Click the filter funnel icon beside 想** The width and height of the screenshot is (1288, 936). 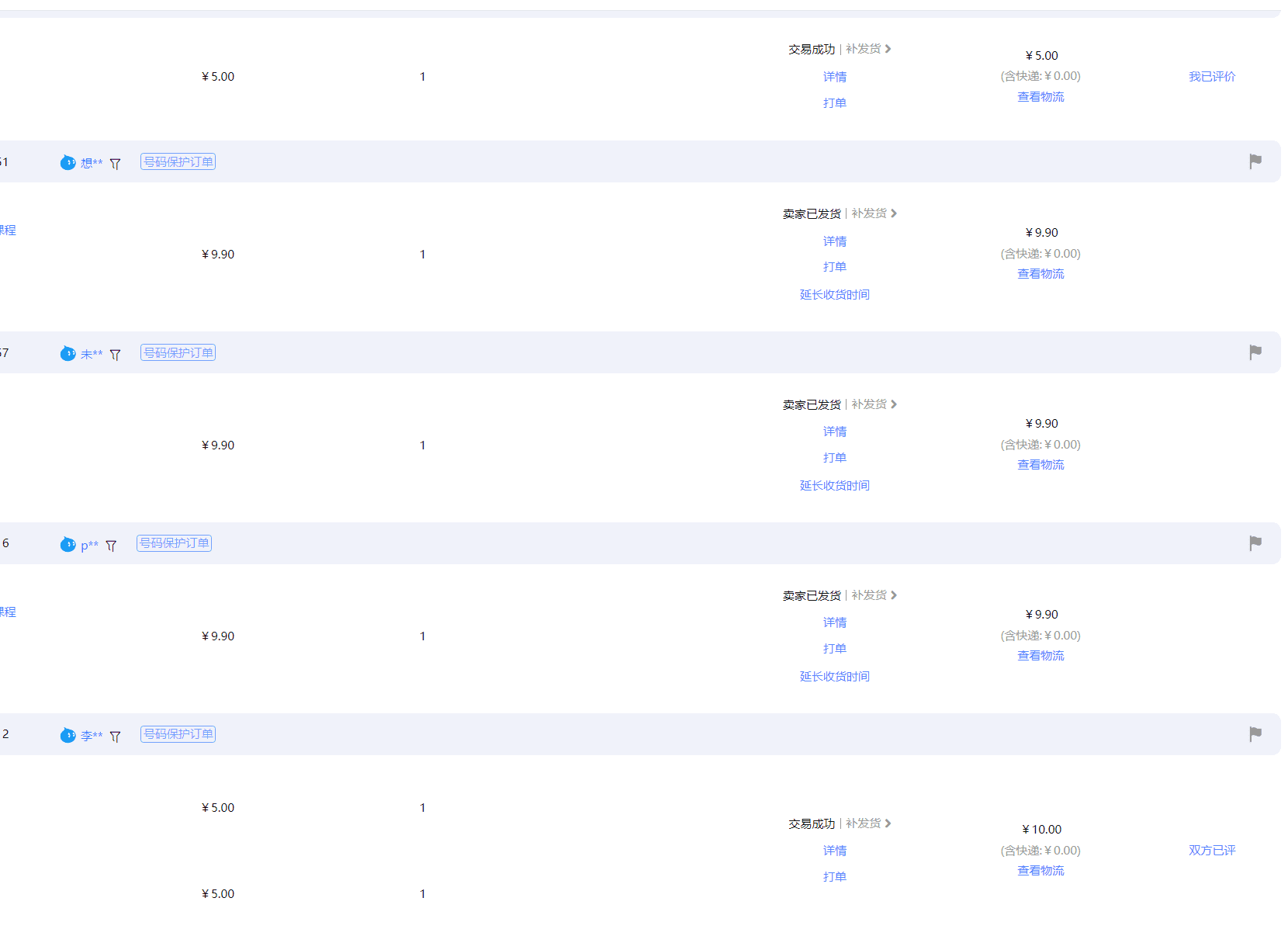[115, 163]
